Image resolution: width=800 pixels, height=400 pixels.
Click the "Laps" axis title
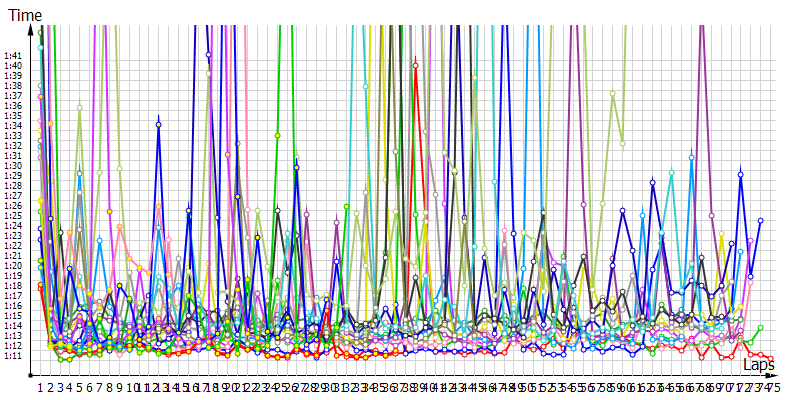pos(759,365)
